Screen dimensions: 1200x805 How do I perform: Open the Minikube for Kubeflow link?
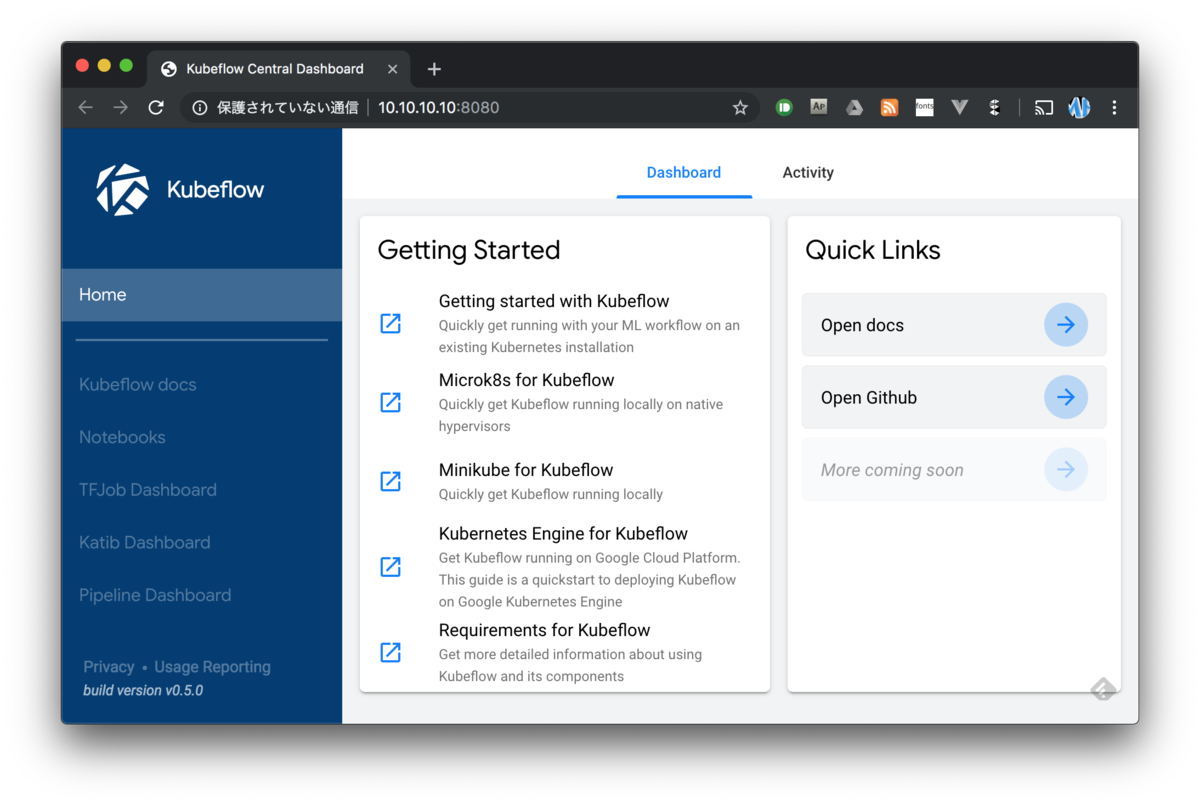click(x=526, y=470)
